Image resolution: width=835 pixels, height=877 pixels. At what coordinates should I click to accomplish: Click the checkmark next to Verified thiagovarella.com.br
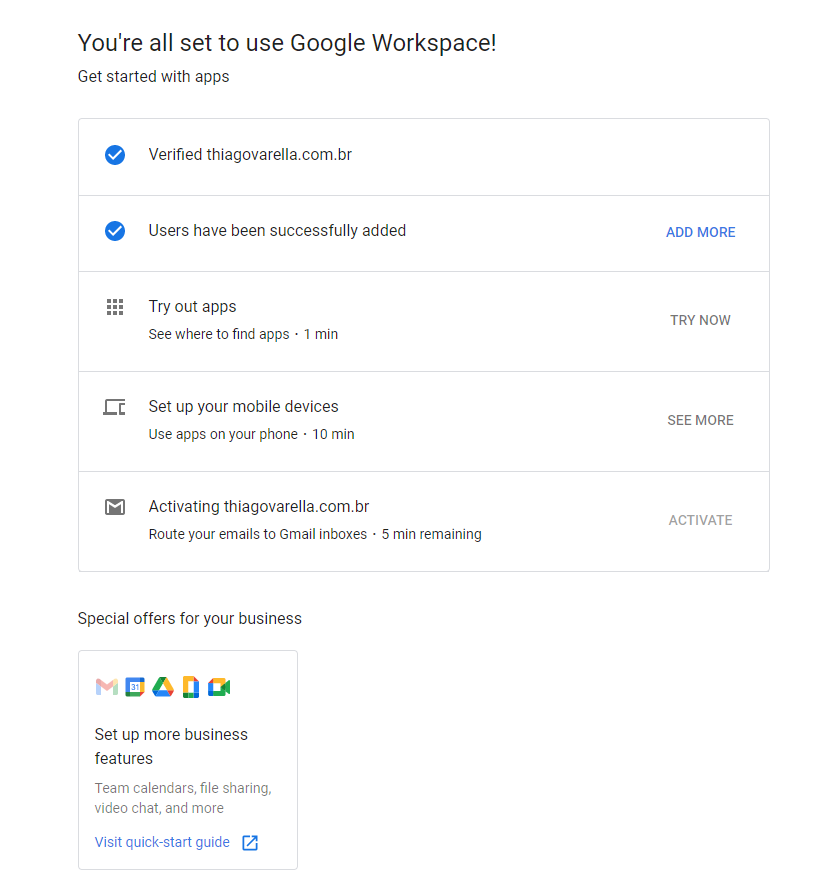point(115,155)
